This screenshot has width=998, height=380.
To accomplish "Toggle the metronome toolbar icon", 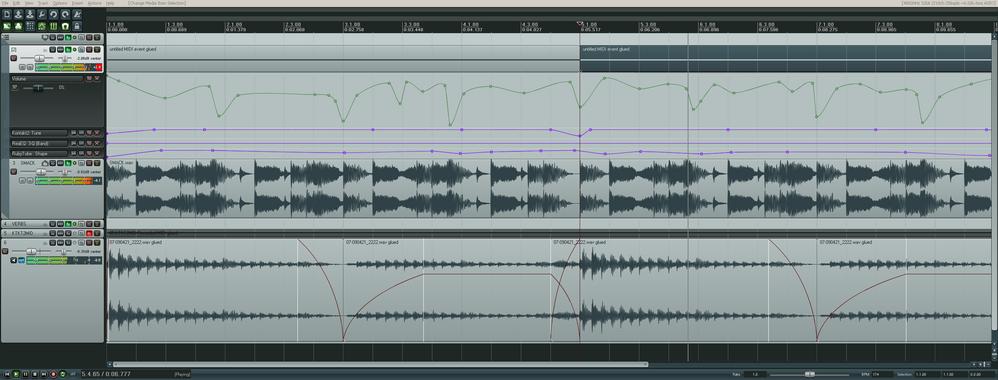I will click(76, 14).
